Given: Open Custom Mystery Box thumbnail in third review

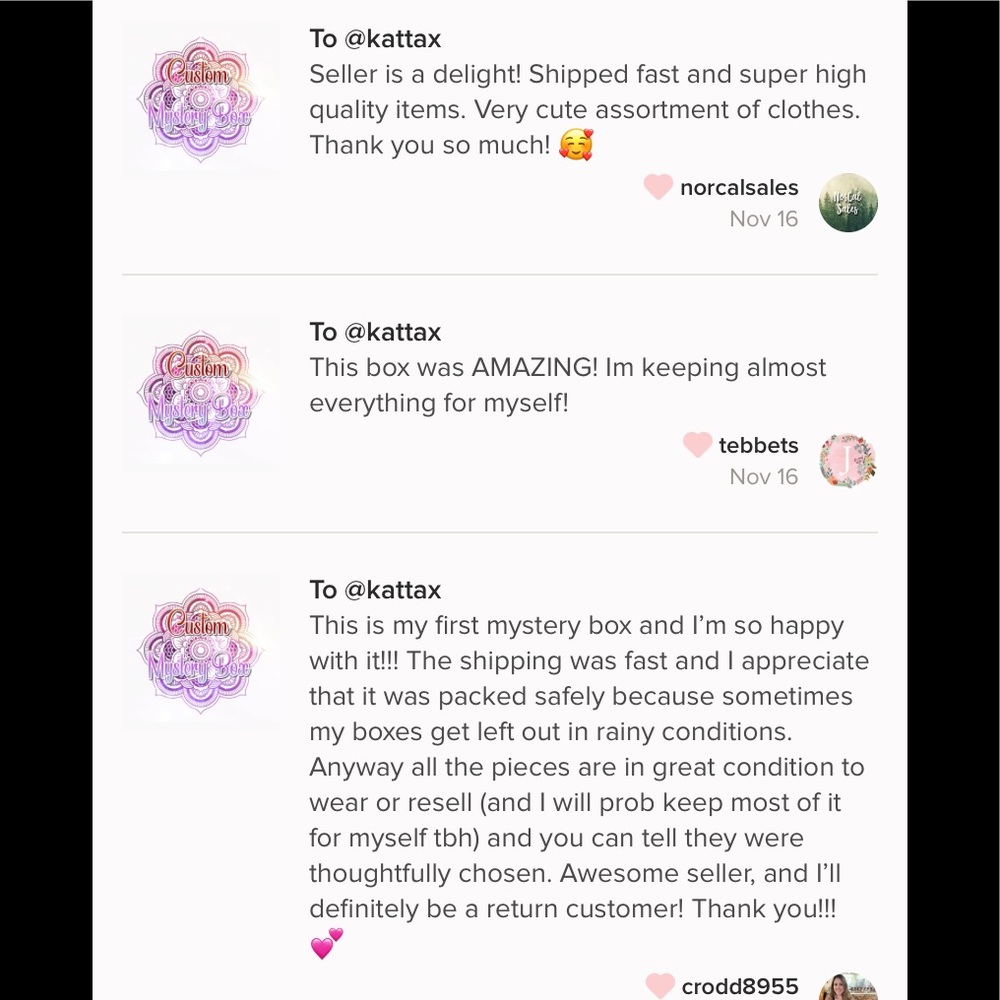Looking at the screenshot, I should (x=200, y=652).
